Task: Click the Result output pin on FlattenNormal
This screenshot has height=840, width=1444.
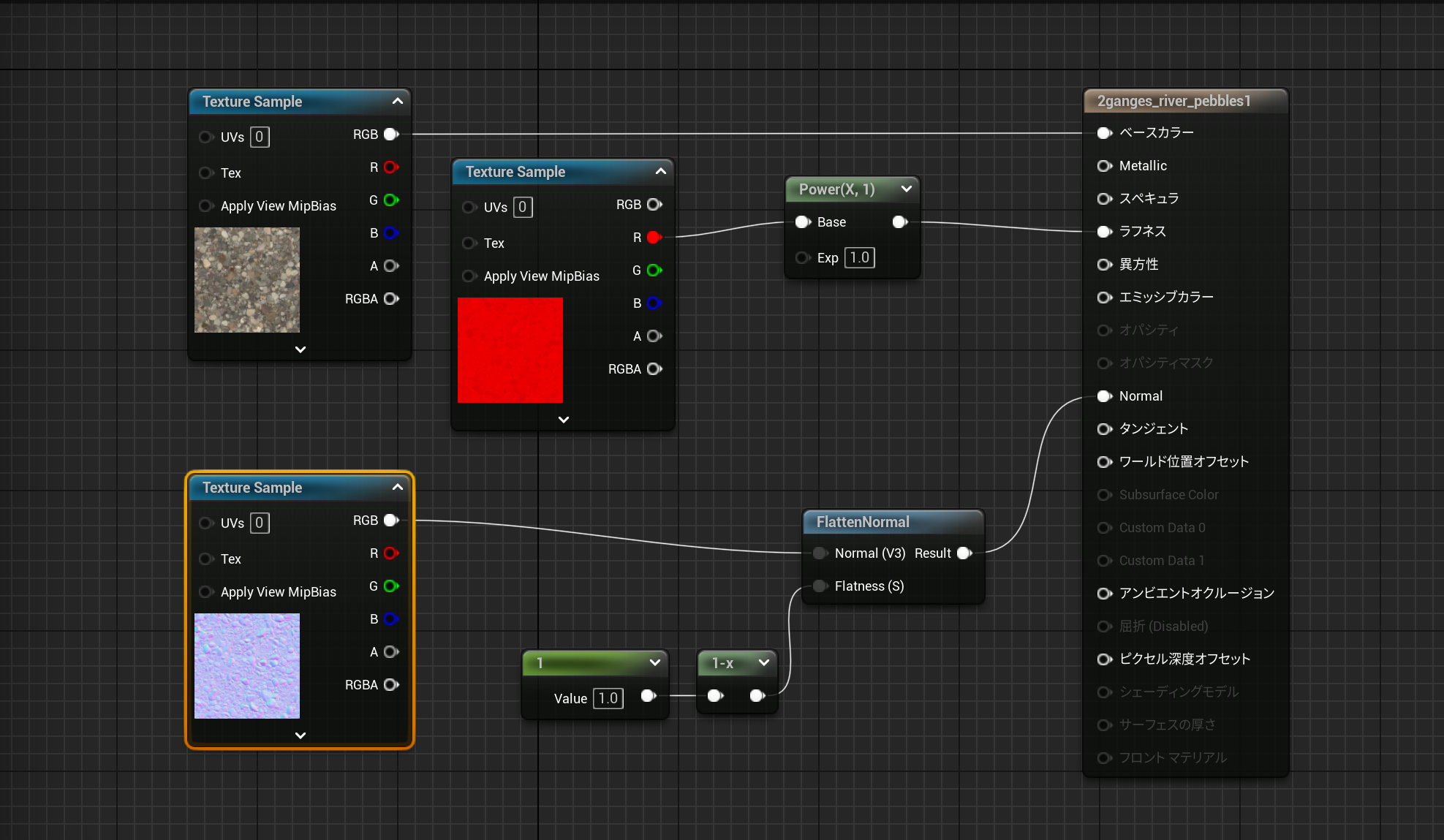Action: coord(964,553)
